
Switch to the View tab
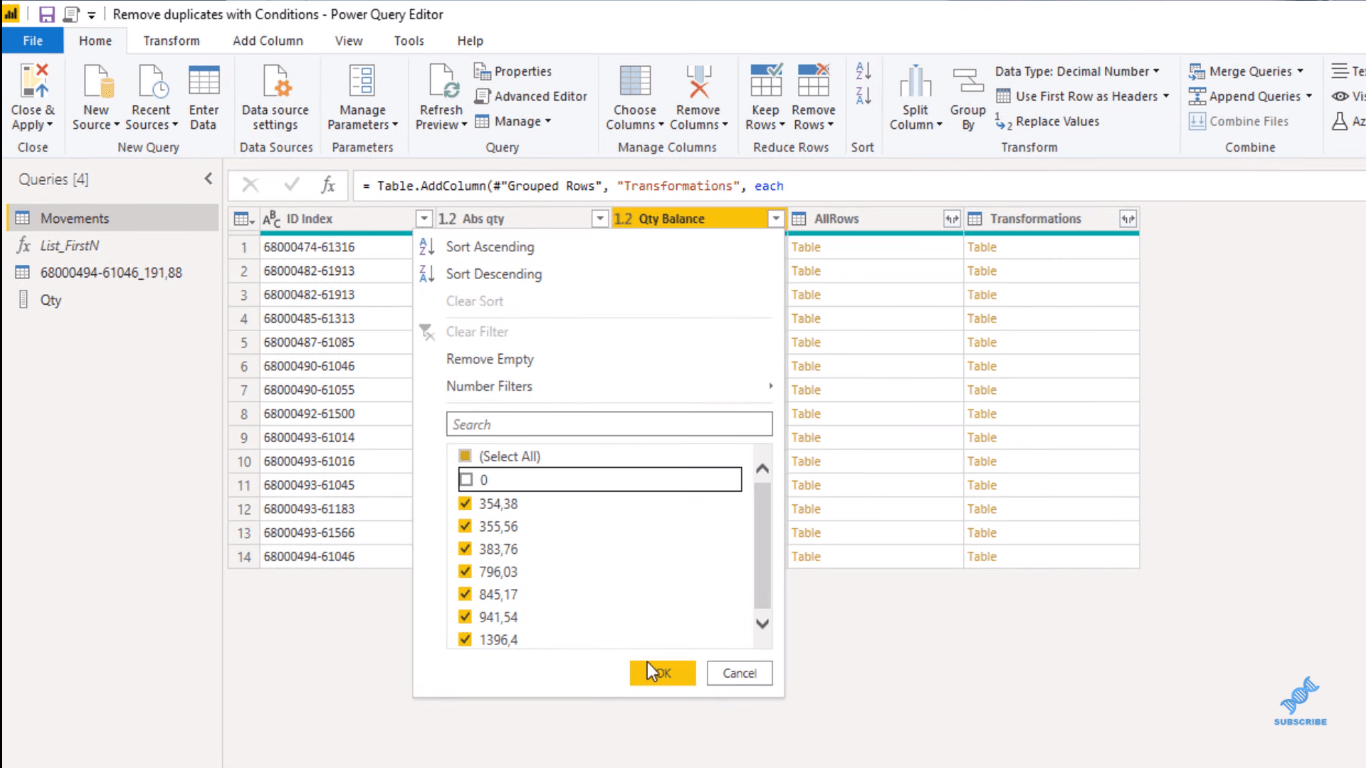pos(349,41)
